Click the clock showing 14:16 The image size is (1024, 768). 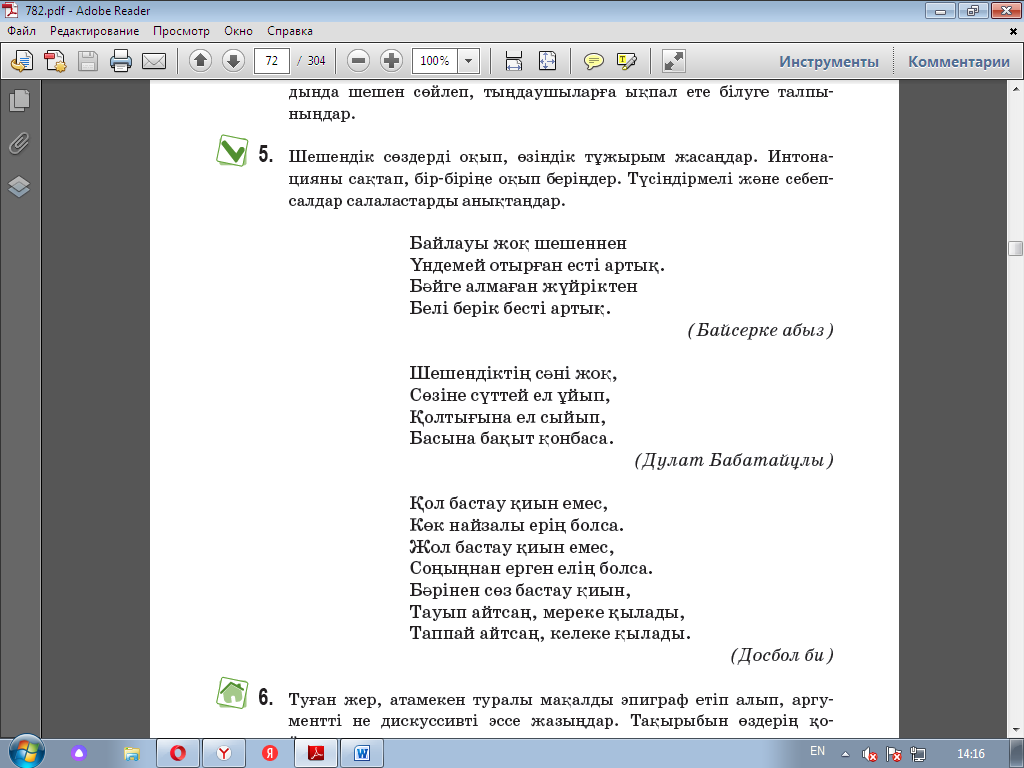point(970,754)
